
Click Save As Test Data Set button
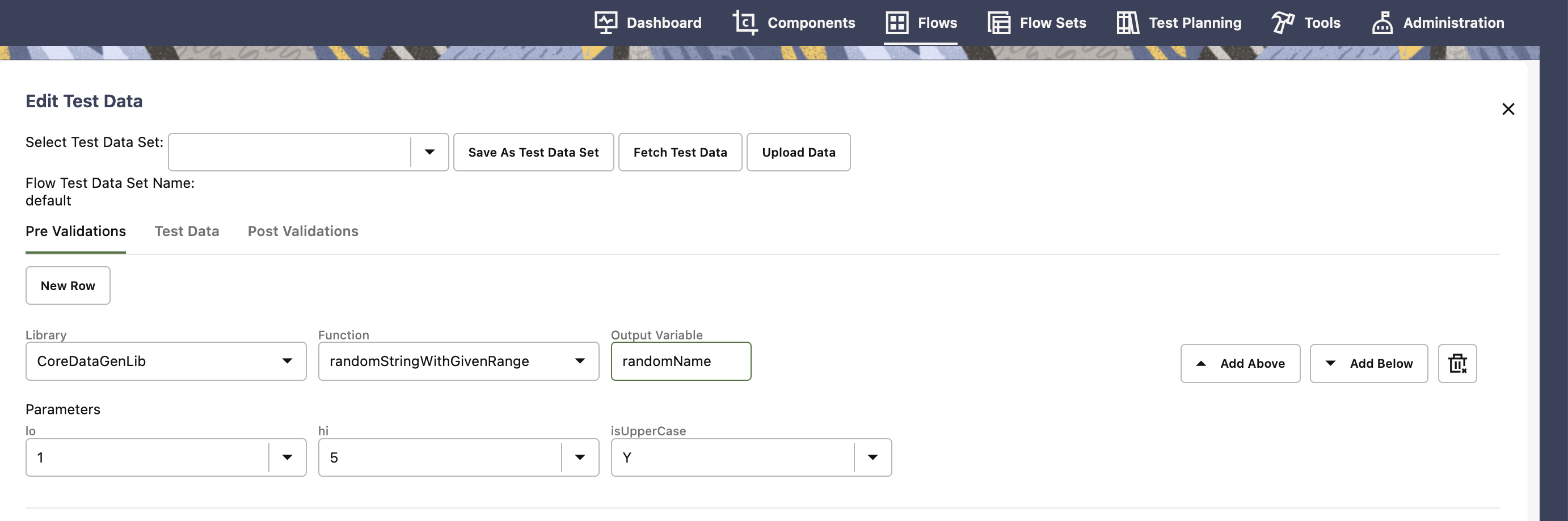point(533,152)
